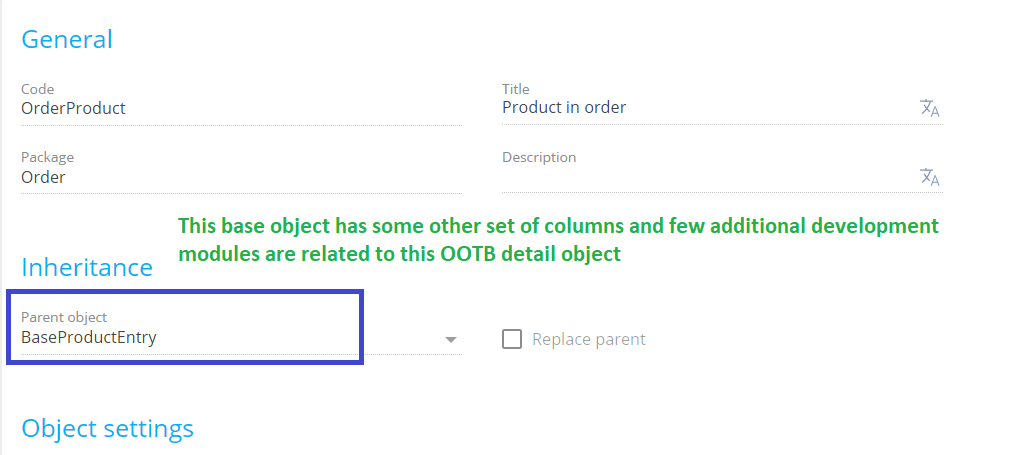Click the Replace parent label text
The height and width of the screenshot is (455, 1012).
(589, 339)
